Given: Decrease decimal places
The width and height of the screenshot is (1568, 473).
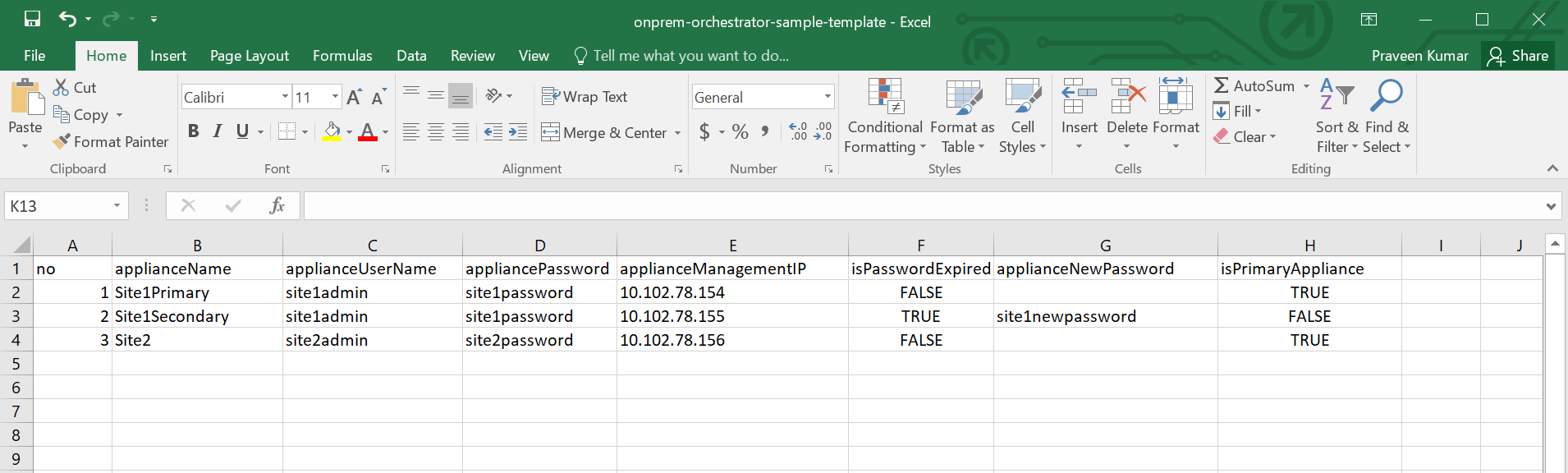Looking at the screenshot, I should [x=823, y=131].
